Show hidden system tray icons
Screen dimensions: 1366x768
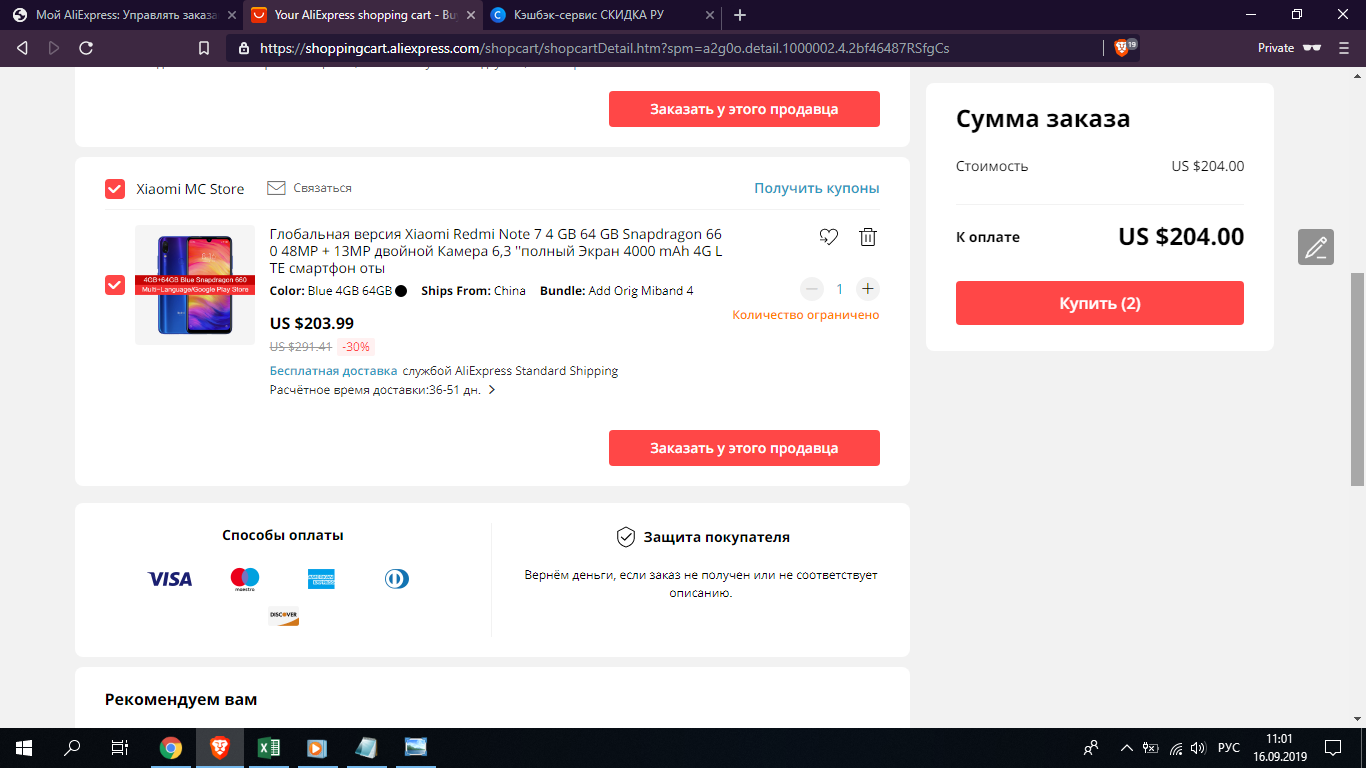pyautogui.click(x=1126, y=747)
